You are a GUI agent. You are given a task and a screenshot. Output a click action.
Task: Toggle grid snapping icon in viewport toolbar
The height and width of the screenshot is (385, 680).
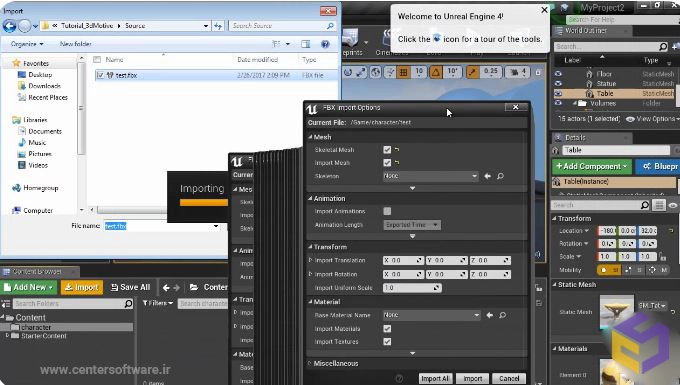click(403, 72)
